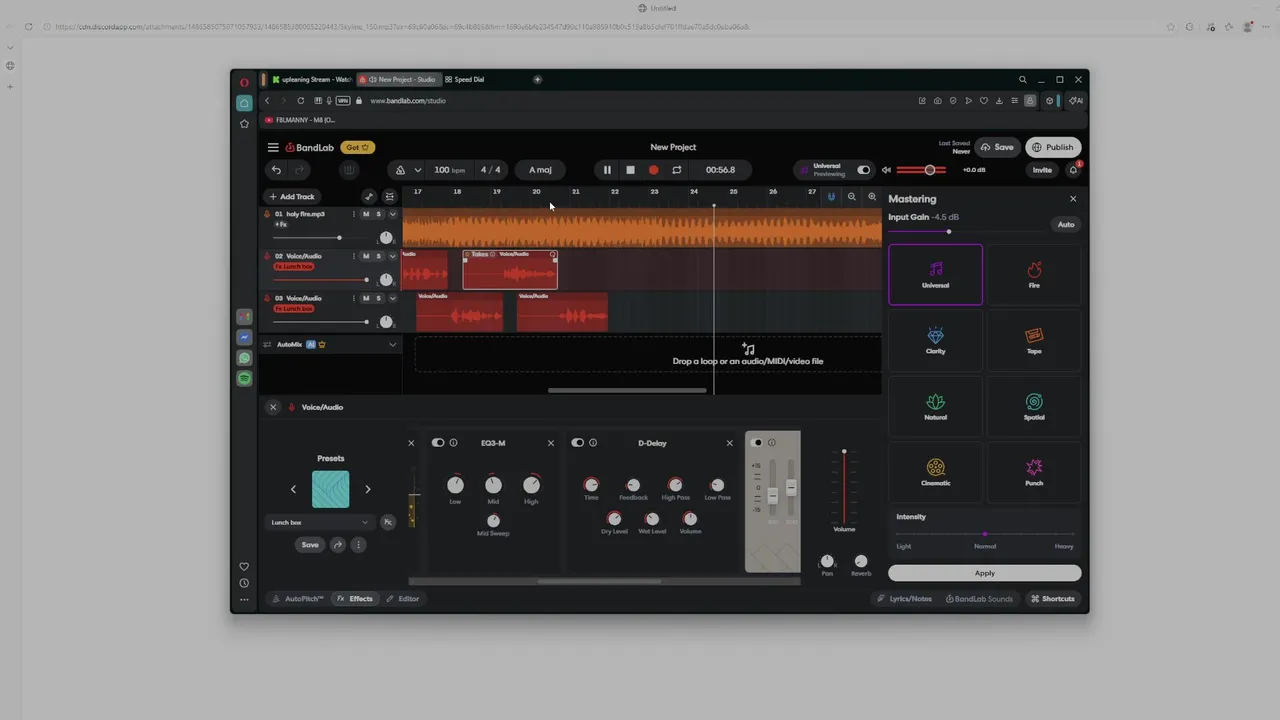Open the A maj key selector
The width and height of the screenshot is (1280, 720).
point(540,170)
